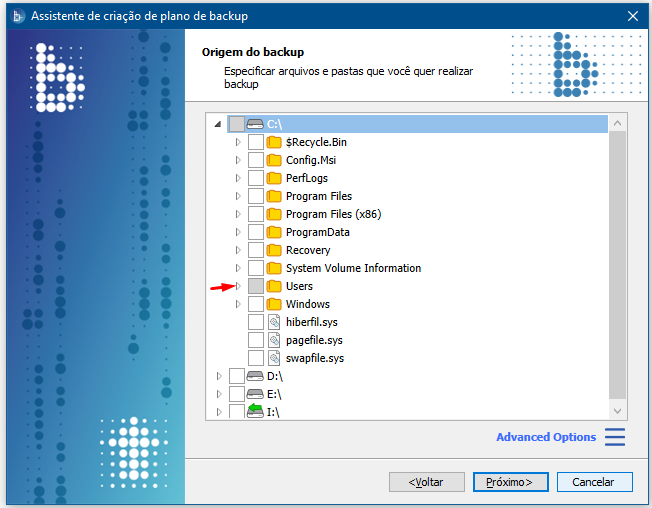
Task: Check the Program Files checkbox
Action: point(256,196)
